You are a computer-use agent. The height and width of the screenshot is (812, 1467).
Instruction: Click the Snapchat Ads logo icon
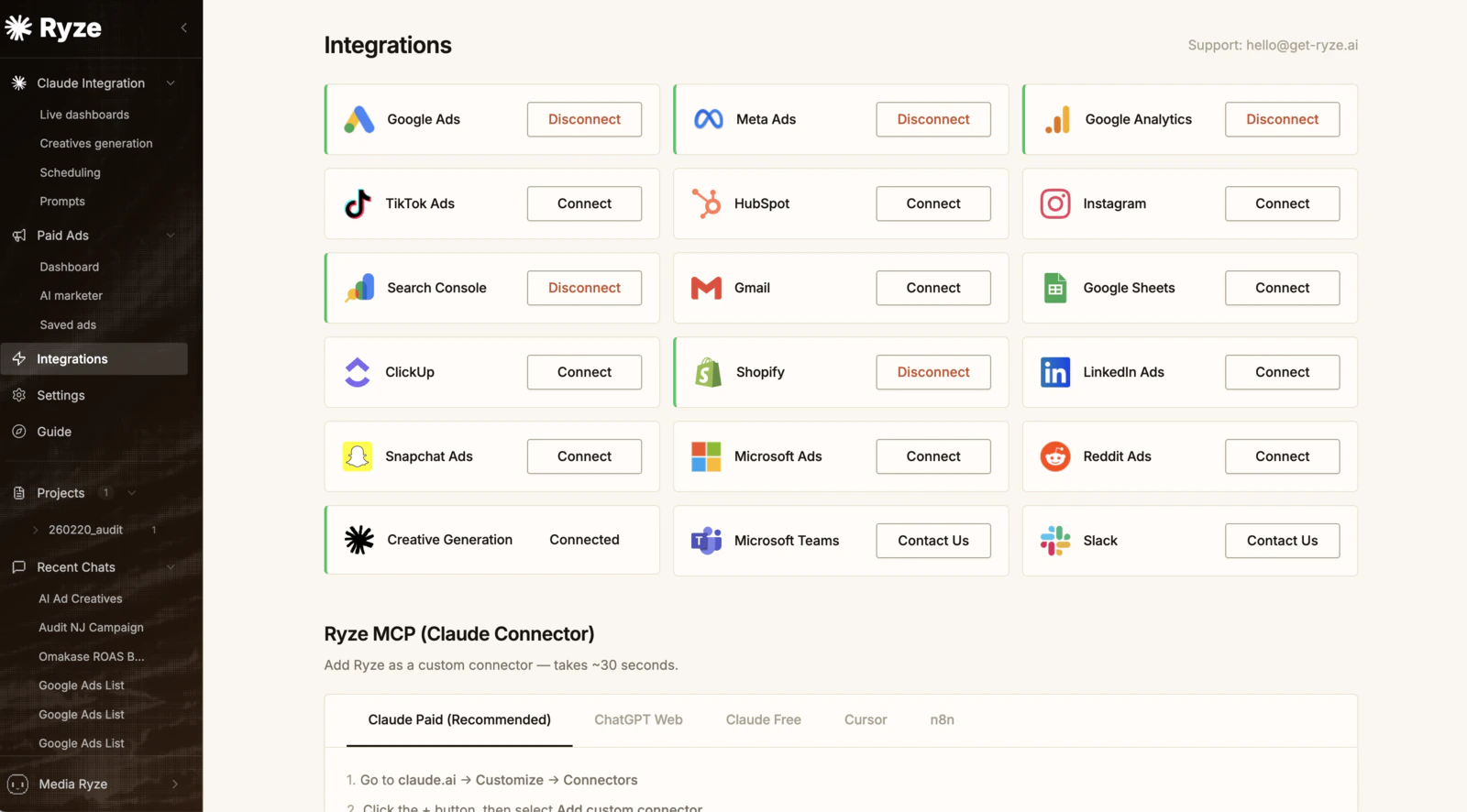coord(358,456)
